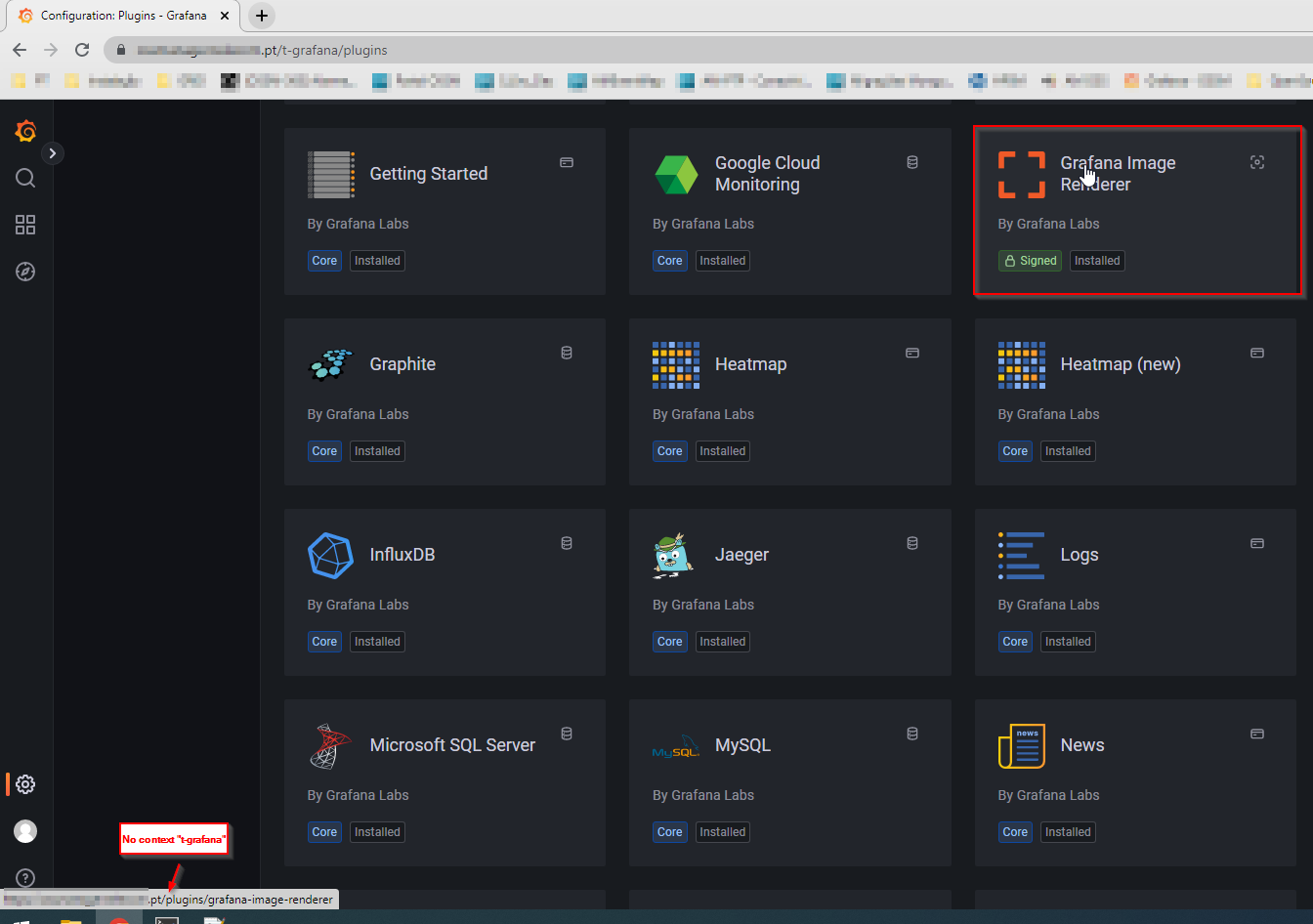Open the Help question mark icon

pos(24,877)
